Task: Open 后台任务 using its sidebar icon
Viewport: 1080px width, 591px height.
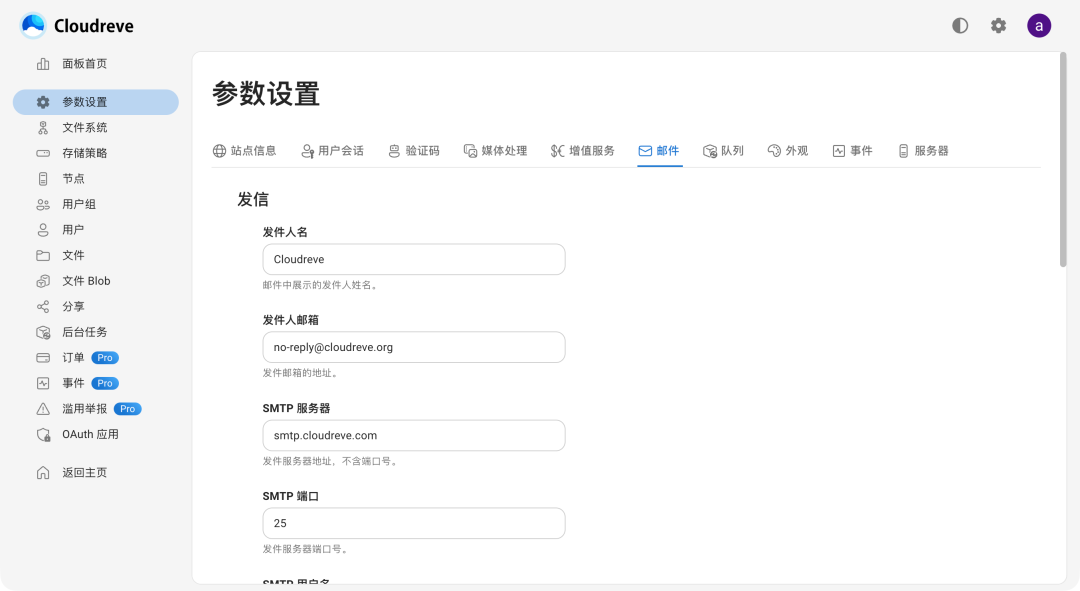Action: [x=43, y=331]
